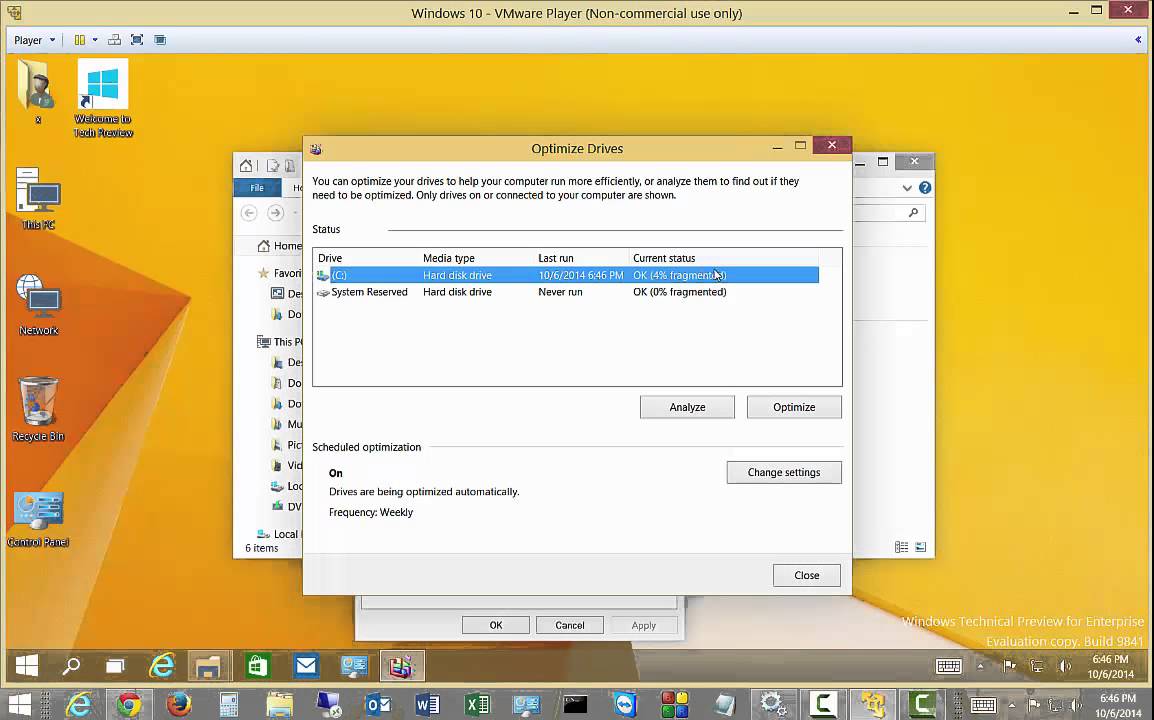Image resolution: width=1154 pixels, height=720 pixels.
Task: Open Action Center flag in VM tray
Action: 1010,666
